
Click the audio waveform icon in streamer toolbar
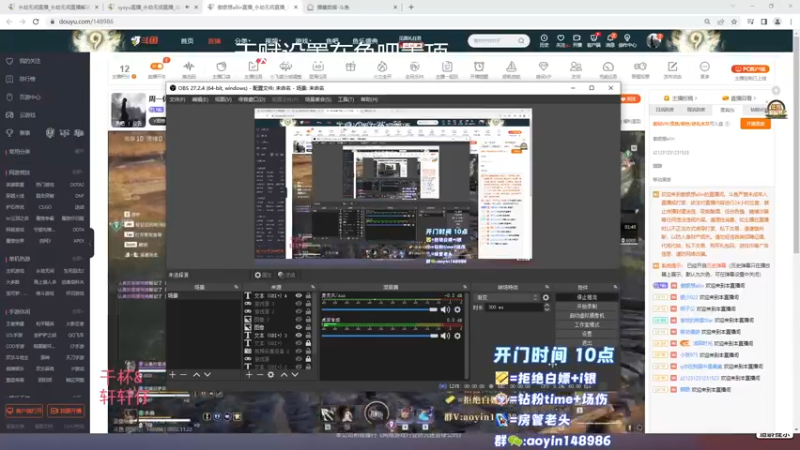(x=189, y=67)
